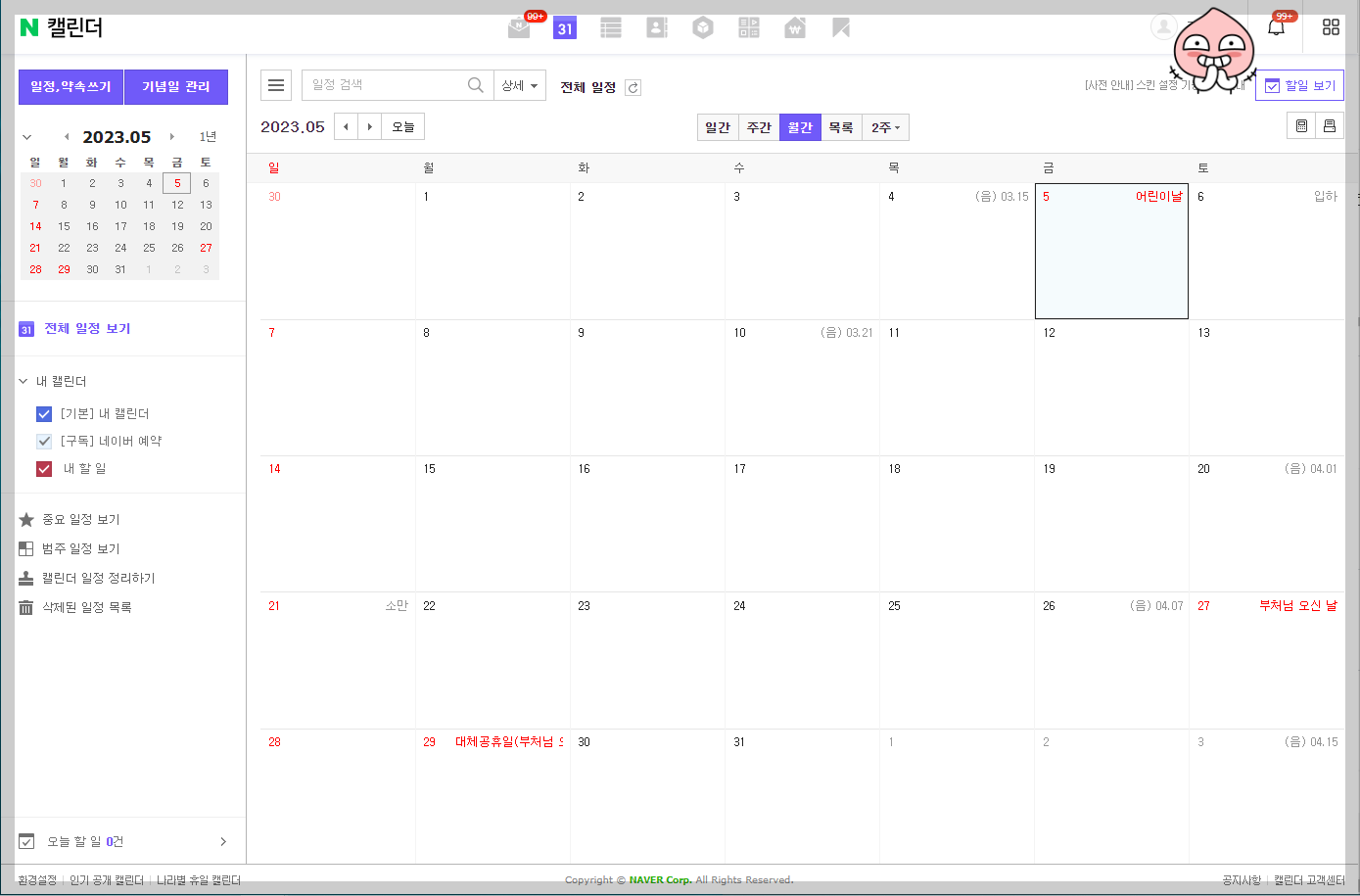The height and width of the screenshot is (896, 1360).
Task: Go to next month in main calendar
Action: click(369, 126)
